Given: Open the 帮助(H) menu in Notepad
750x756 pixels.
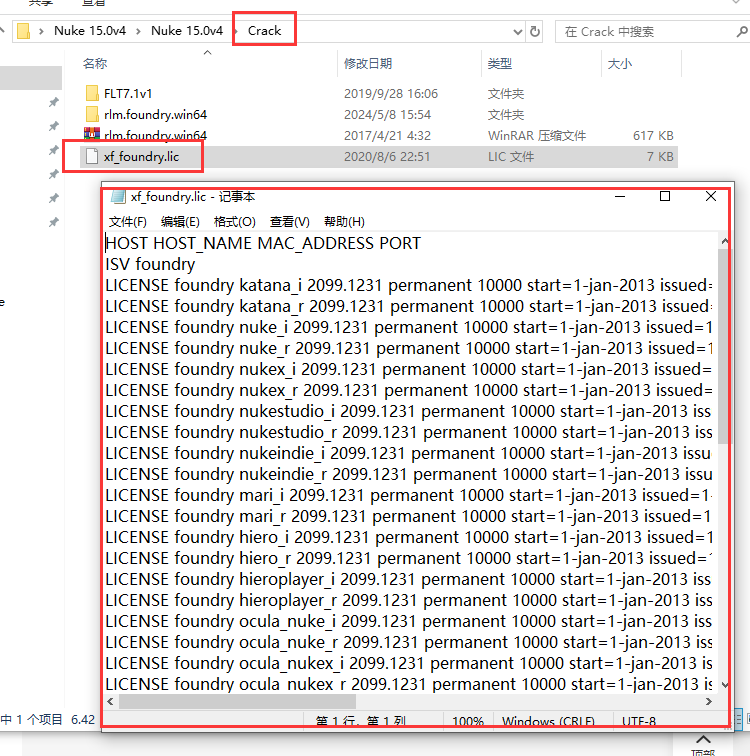Looking at the screenshot, I should pyautogui.click(x=344, y=222).
